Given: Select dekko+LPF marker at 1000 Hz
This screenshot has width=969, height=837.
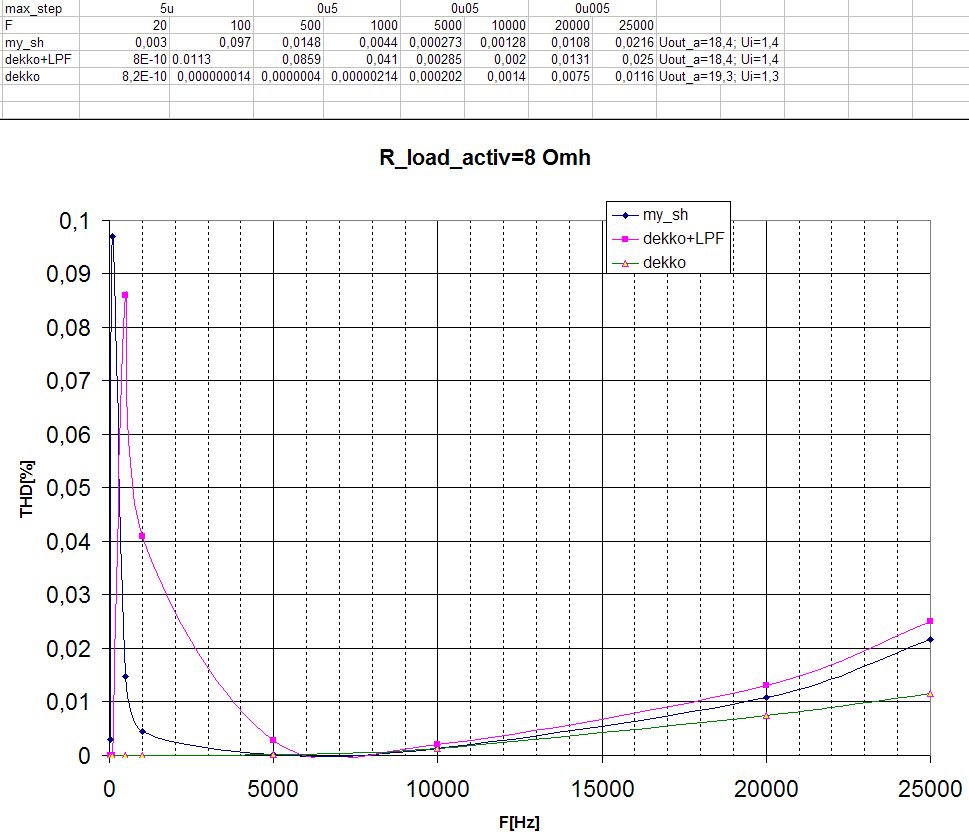Looking at the screenshot, I should pos(142,536).
